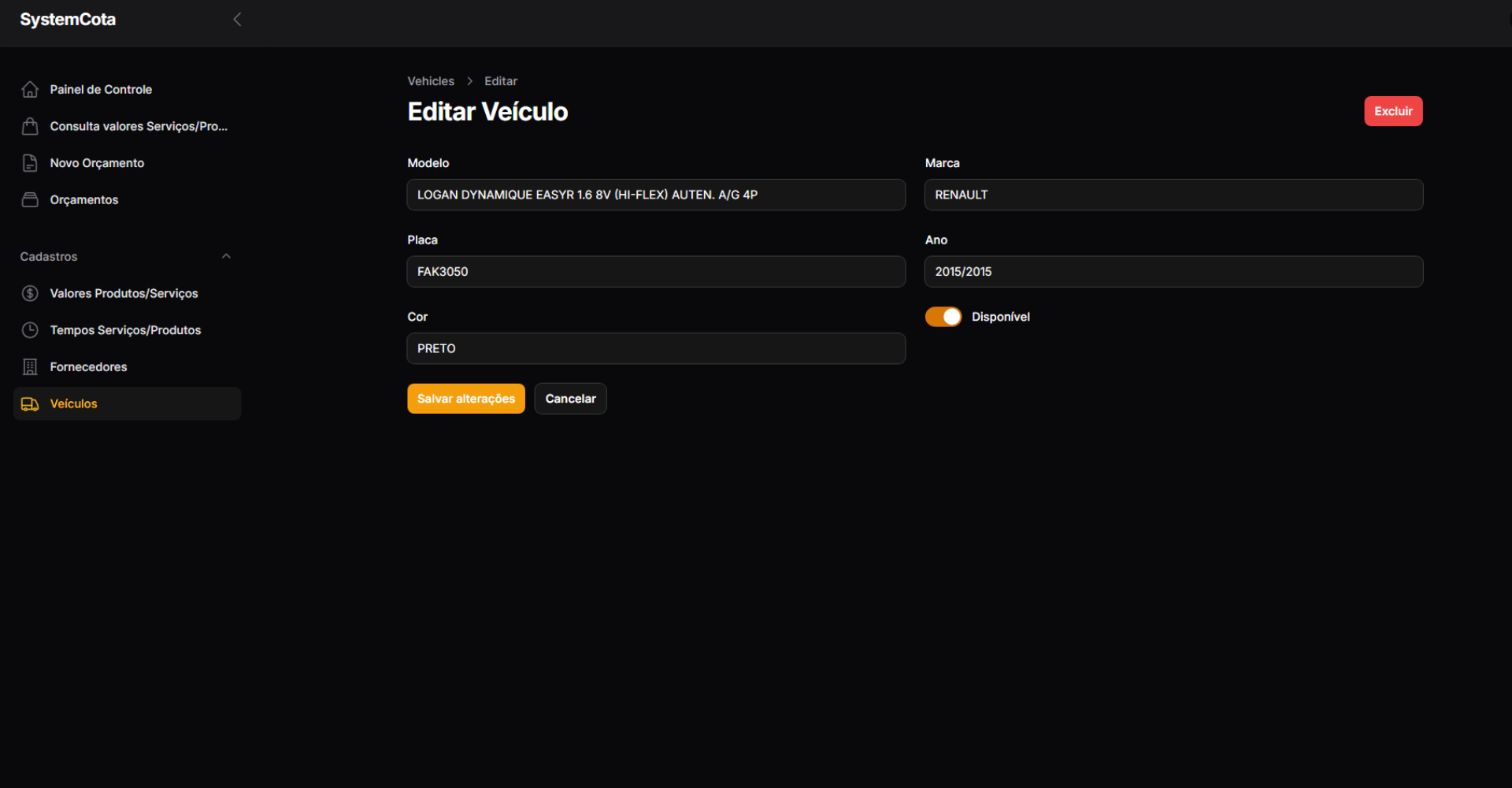1512x788 pixels.
Task: Open Painel de Controle menu item
Action: [x=128, y=90]
